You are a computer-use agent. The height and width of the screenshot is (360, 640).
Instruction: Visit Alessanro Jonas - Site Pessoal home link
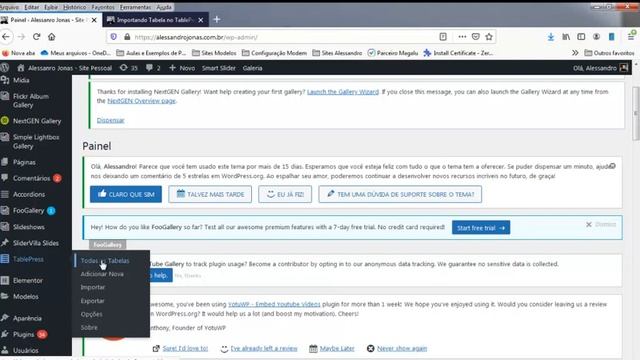click(64, 68)
